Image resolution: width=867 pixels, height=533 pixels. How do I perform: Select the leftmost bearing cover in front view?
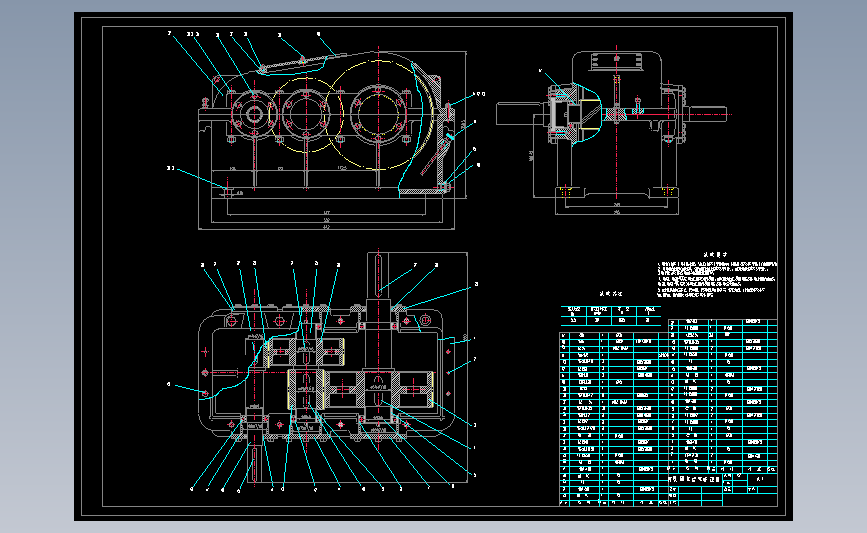pyautogui.click(x=254, y=114)
